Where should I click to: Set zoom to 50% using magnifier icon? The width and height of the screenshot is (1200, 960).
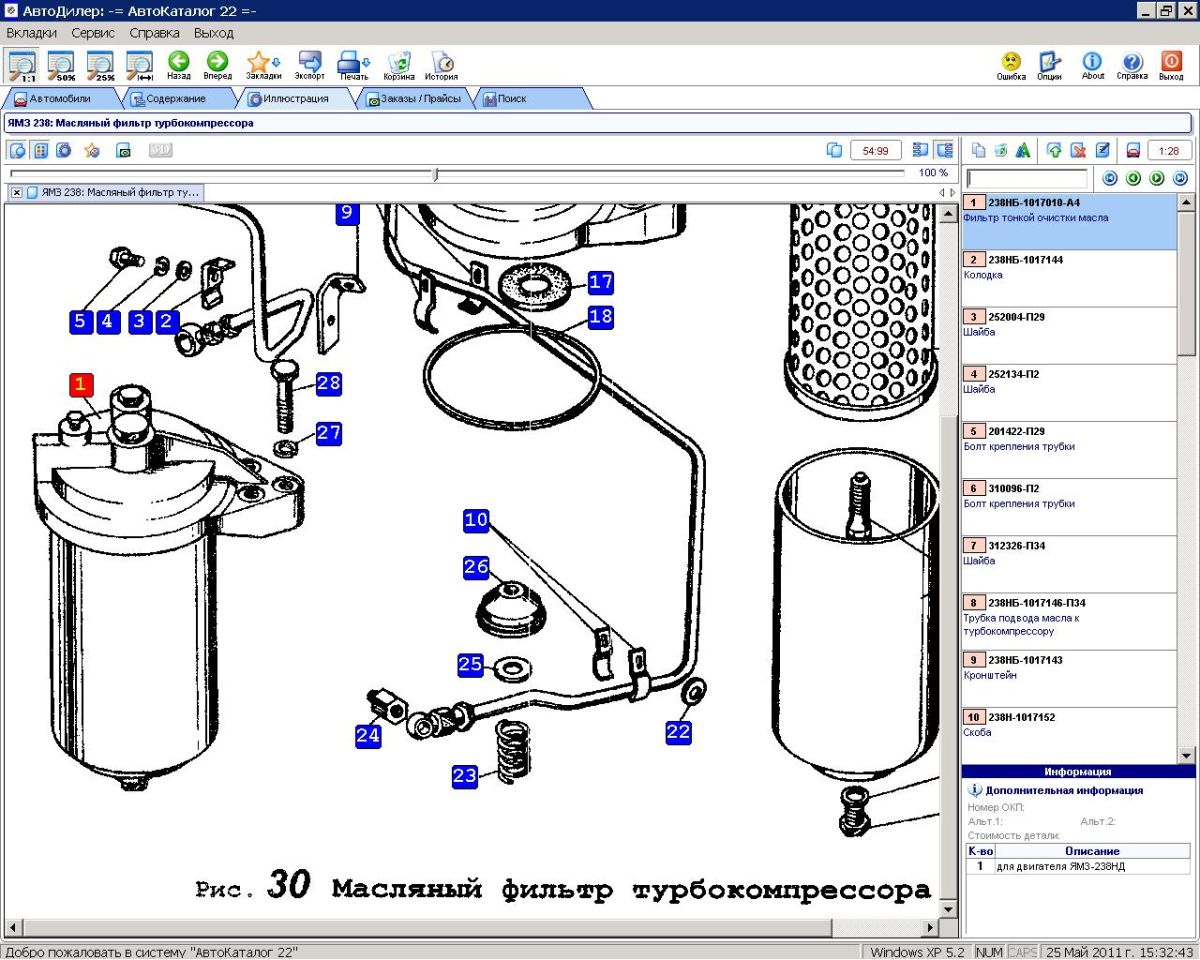pyautogui.click(x=62, y=65)
